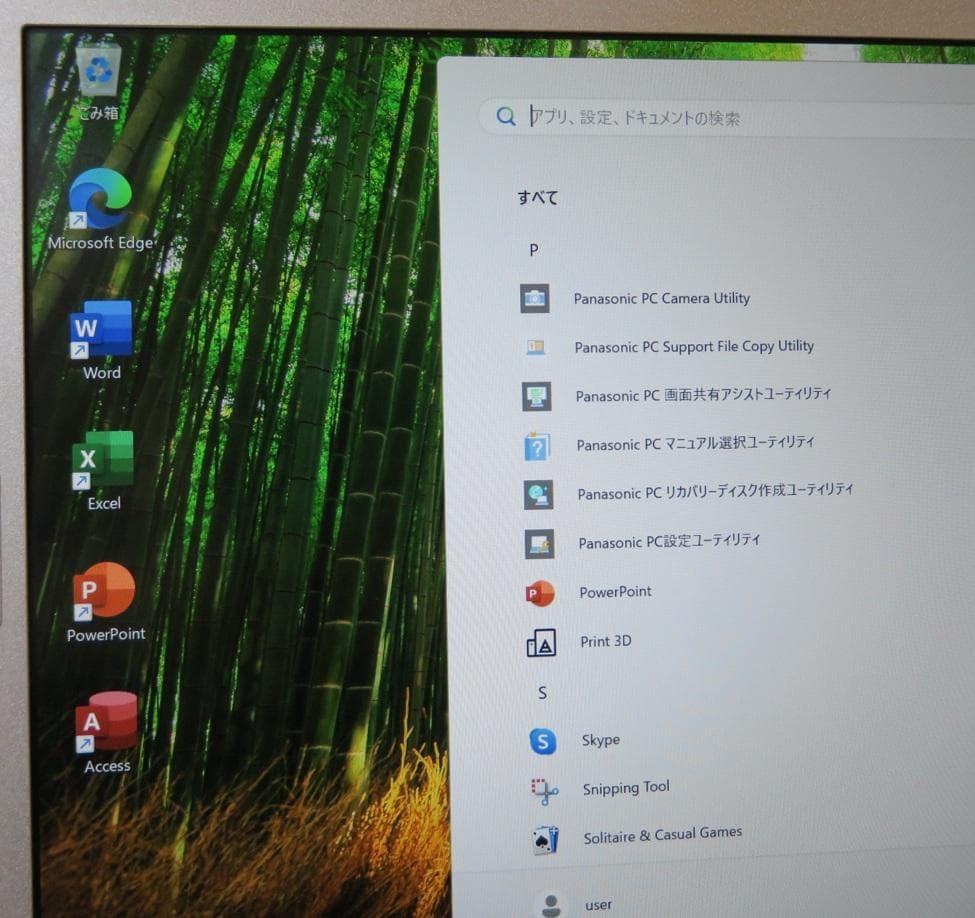Select the Panasonic PC設定ユーティリティ entry
The height and width of the screenshot is (918, 975).
point(669,541)
